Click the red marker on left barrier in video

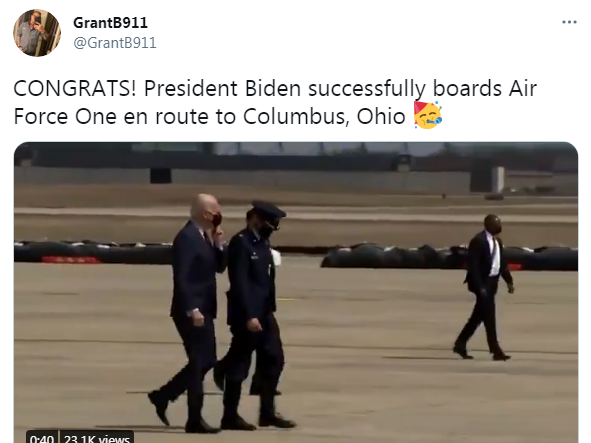71,259
